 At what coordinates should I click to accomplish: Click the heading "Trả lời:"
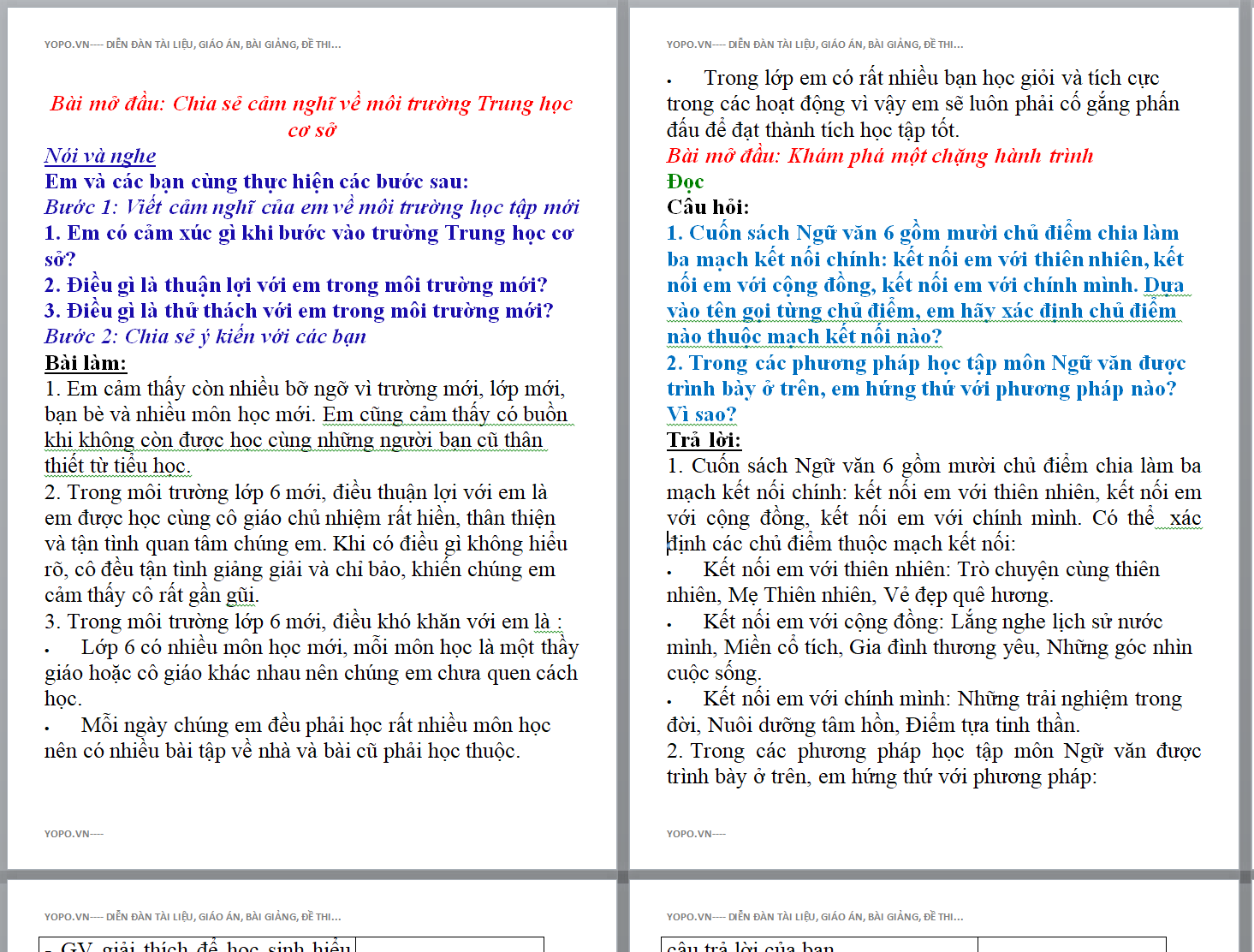704,440
